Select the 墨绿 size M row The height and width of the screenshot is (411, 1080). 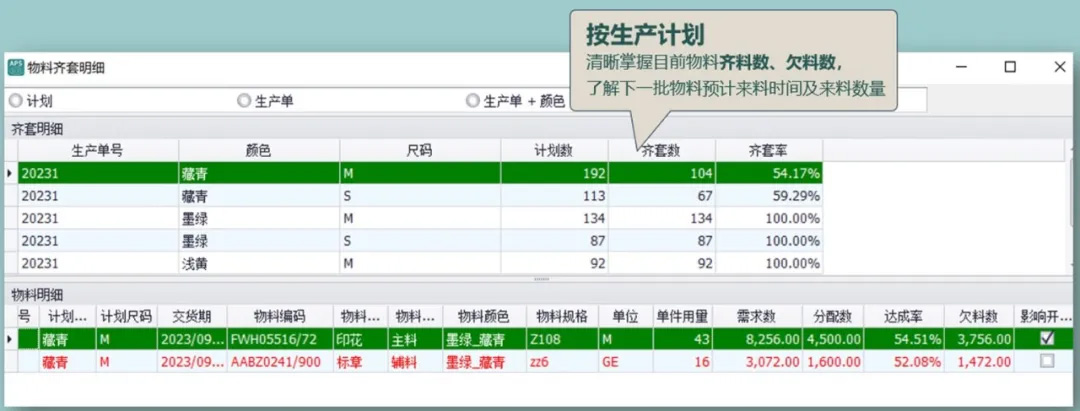[258, 218]
